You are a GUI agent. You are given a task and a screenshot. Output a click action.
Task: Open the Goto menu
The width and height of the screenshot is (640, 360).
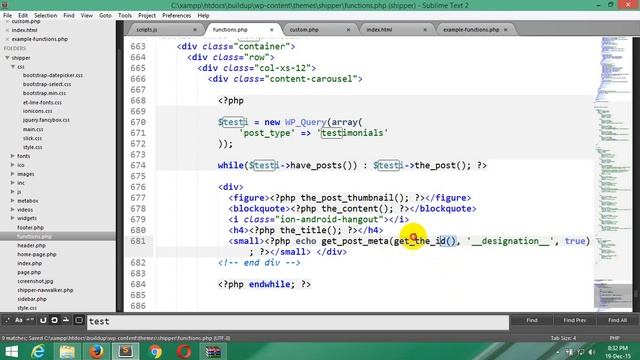tap(105, 16)
